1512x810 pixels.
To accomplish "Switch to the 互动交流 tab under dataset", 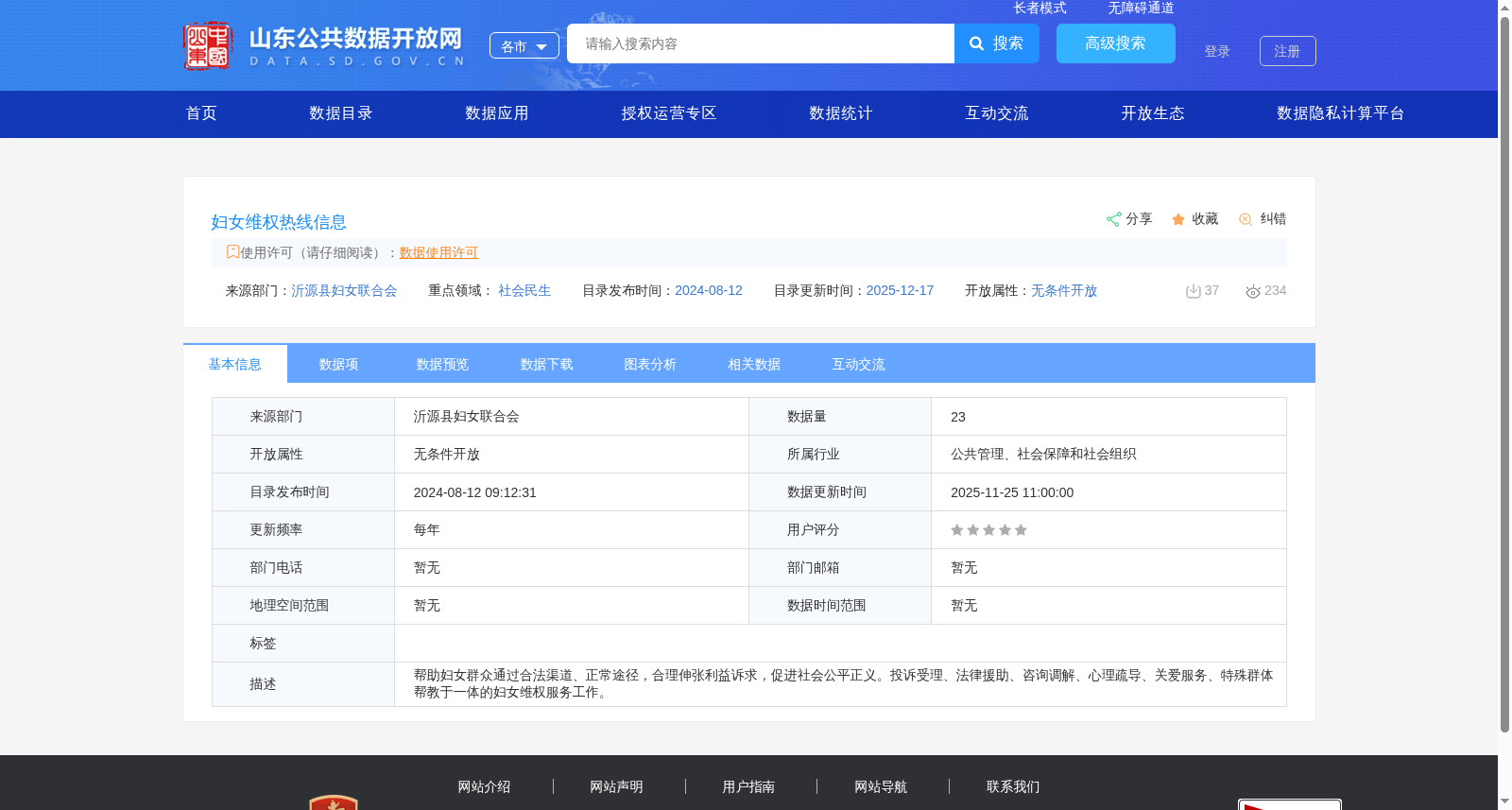I will click(858, 364).
